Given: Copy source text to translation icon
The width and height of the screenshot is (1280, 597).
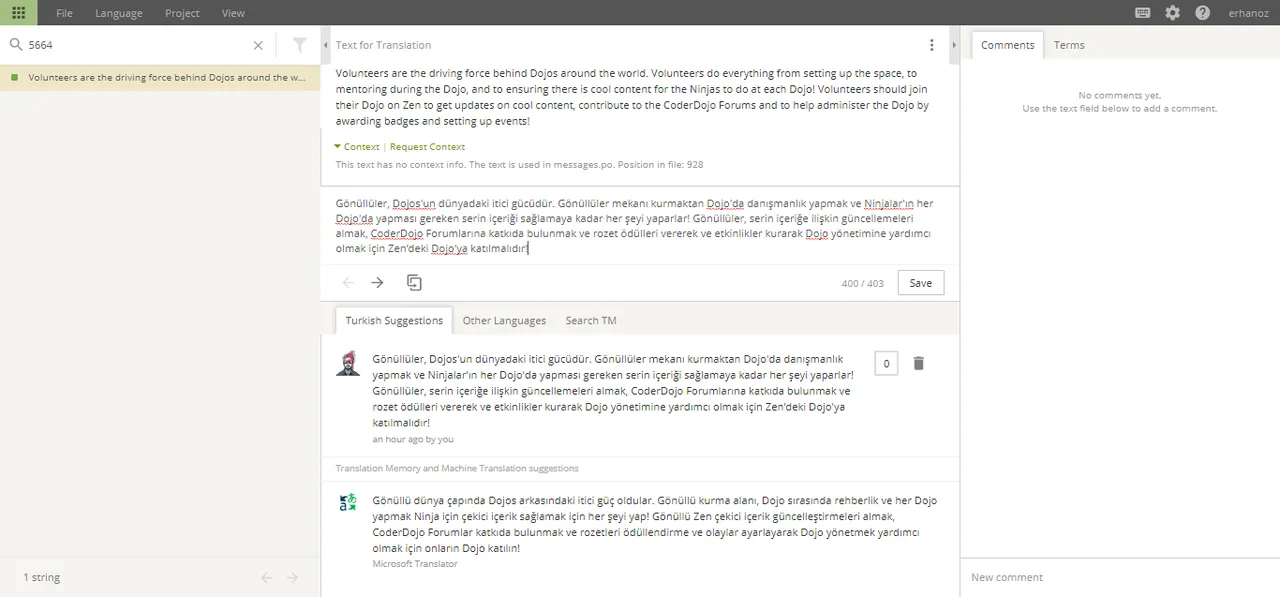Looking at the screenshot, I should point(414,283).
